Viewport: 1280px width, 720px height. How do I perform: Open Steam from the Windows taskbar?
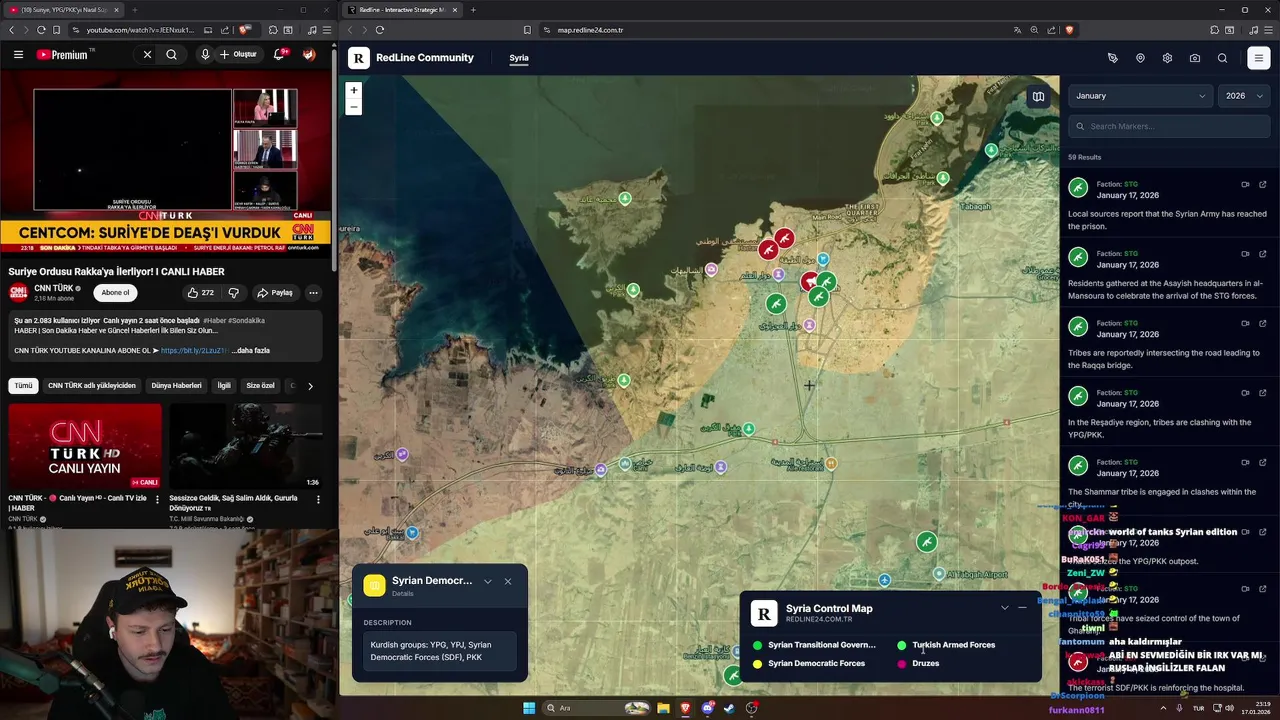(729, 708)
